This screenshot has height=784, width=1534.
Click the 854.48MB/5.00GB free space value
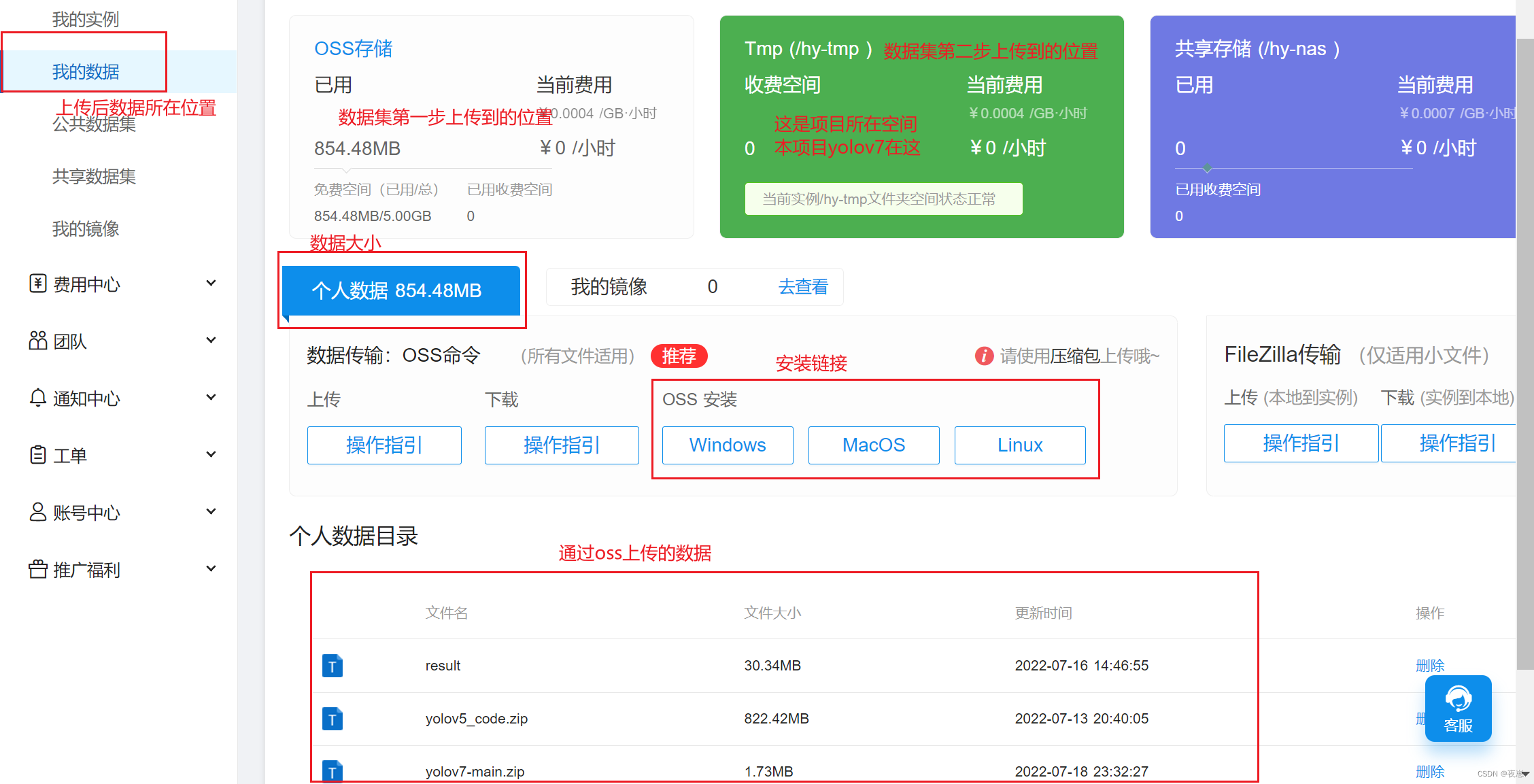click(373, 216)
